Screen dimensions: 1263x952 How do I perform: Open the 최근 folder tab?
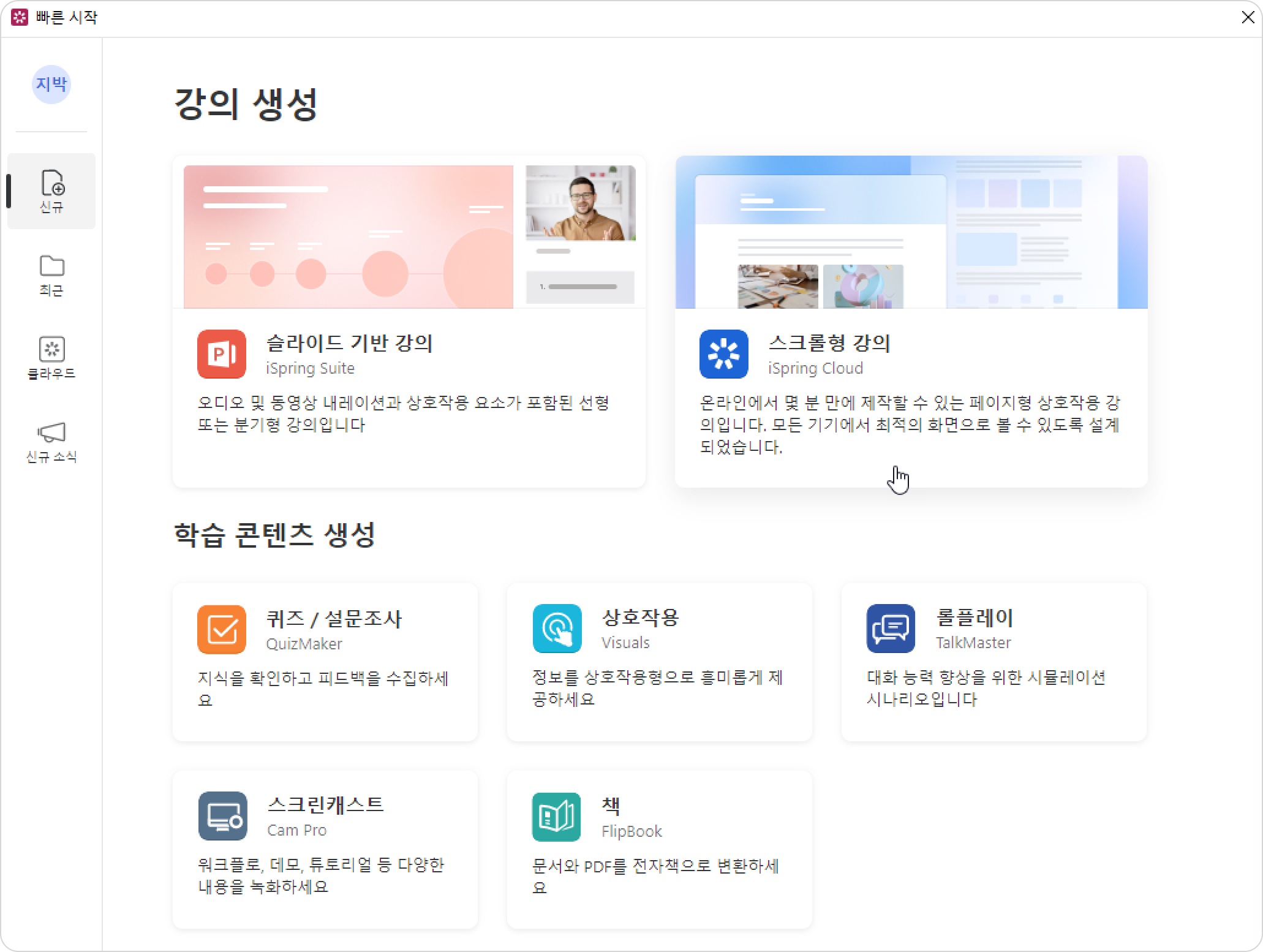click(x=51, y=275)
